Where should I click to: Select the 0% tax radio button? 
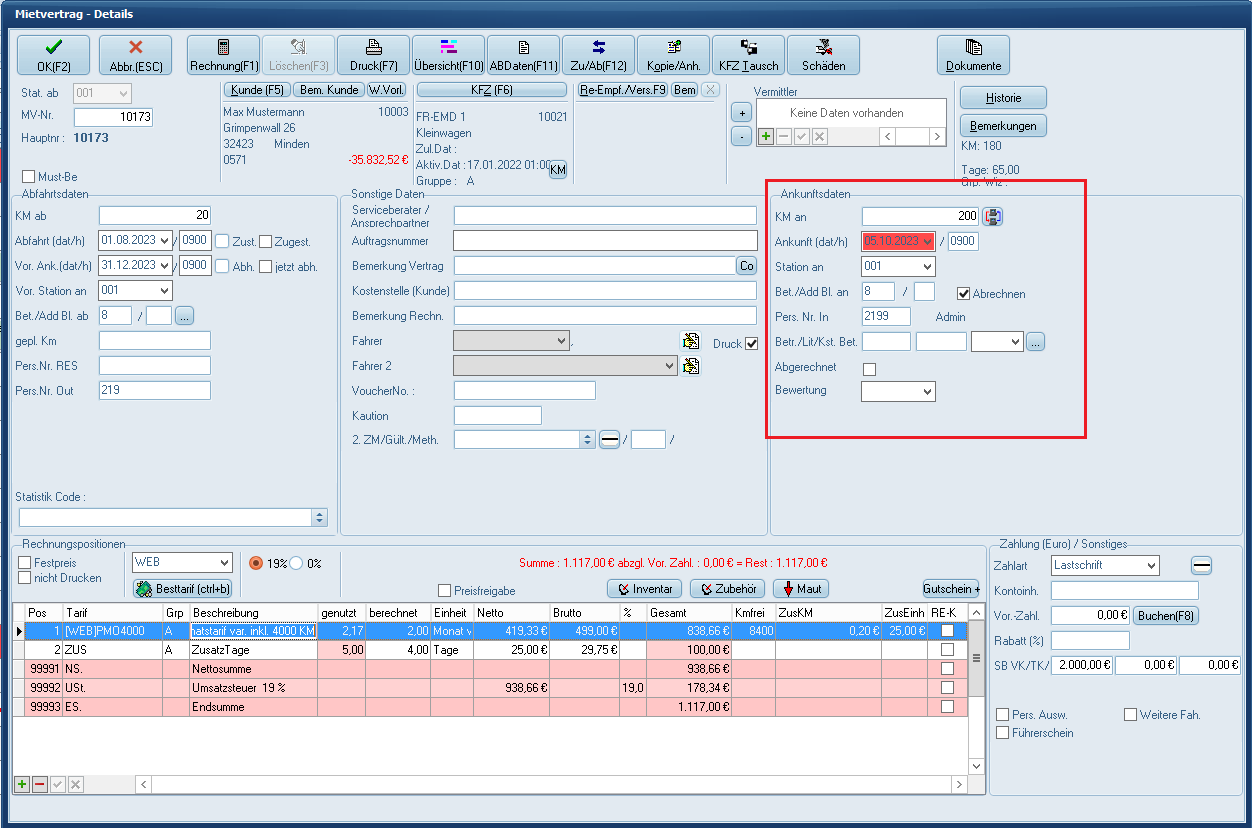click(x=297, y=563)
